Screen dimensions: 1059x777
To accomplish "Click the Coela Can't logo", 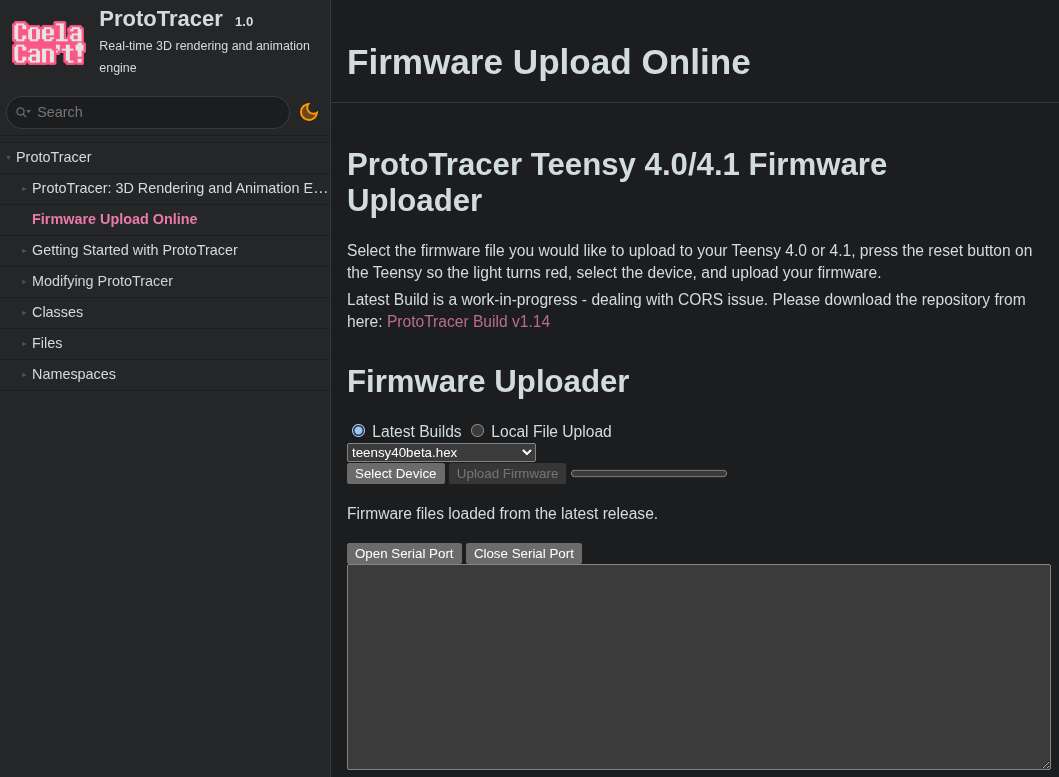I will [49, 43].
